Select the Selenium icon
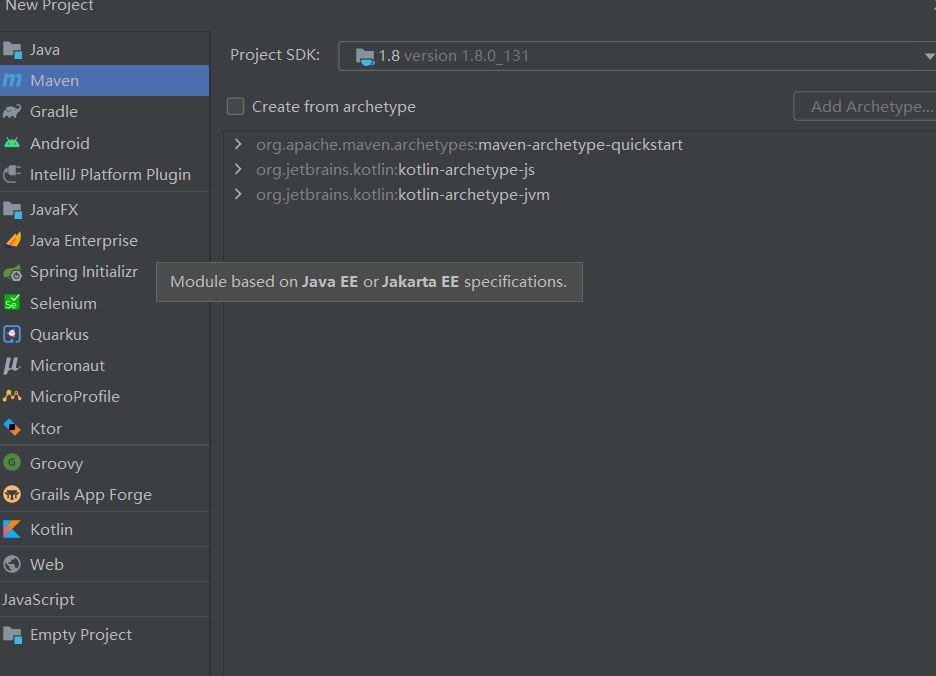The width and height of the screenshot is (936, 676). [x=12, y=303]
